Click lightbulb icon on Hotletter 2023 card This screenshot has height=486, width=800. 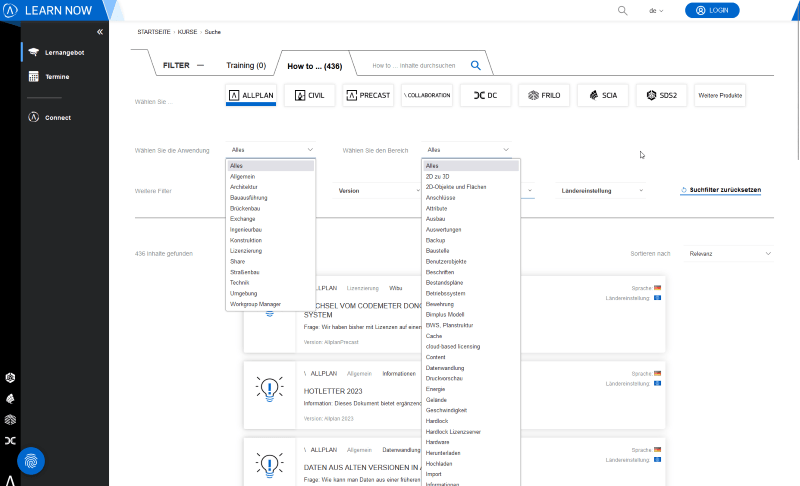(270, 389)
